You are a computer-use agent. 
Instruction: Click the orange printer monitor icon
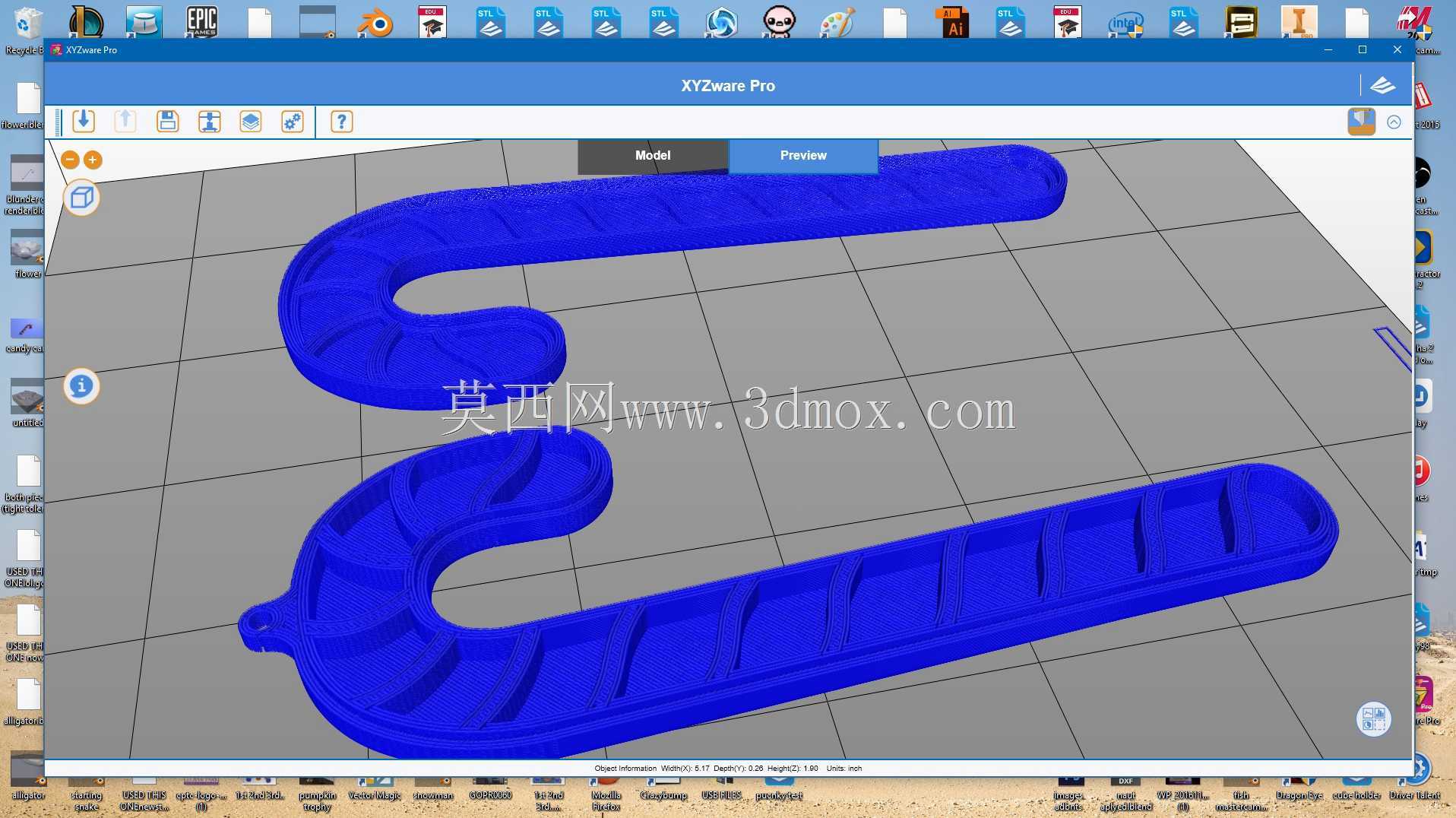point(1361,122)
